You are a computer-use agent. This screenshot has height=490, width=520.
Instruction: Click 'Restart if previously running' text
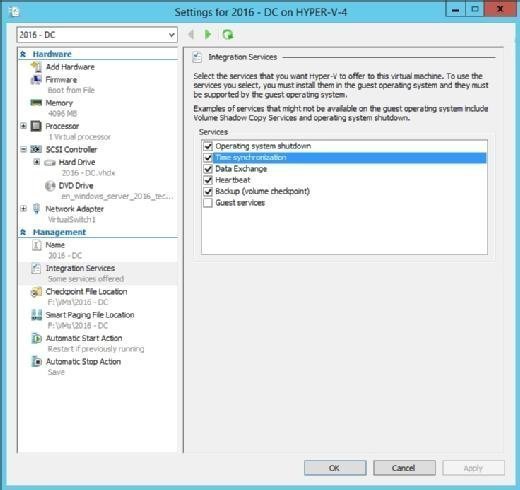(96, 349)
